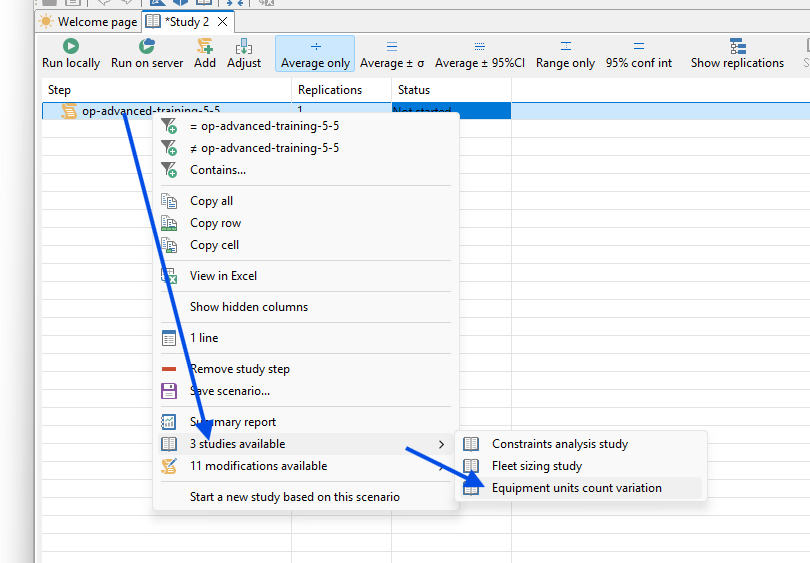Click the Run locally play icon
Image resolution: width=810 pixels, height=563 pixels.
coord(71,46)
